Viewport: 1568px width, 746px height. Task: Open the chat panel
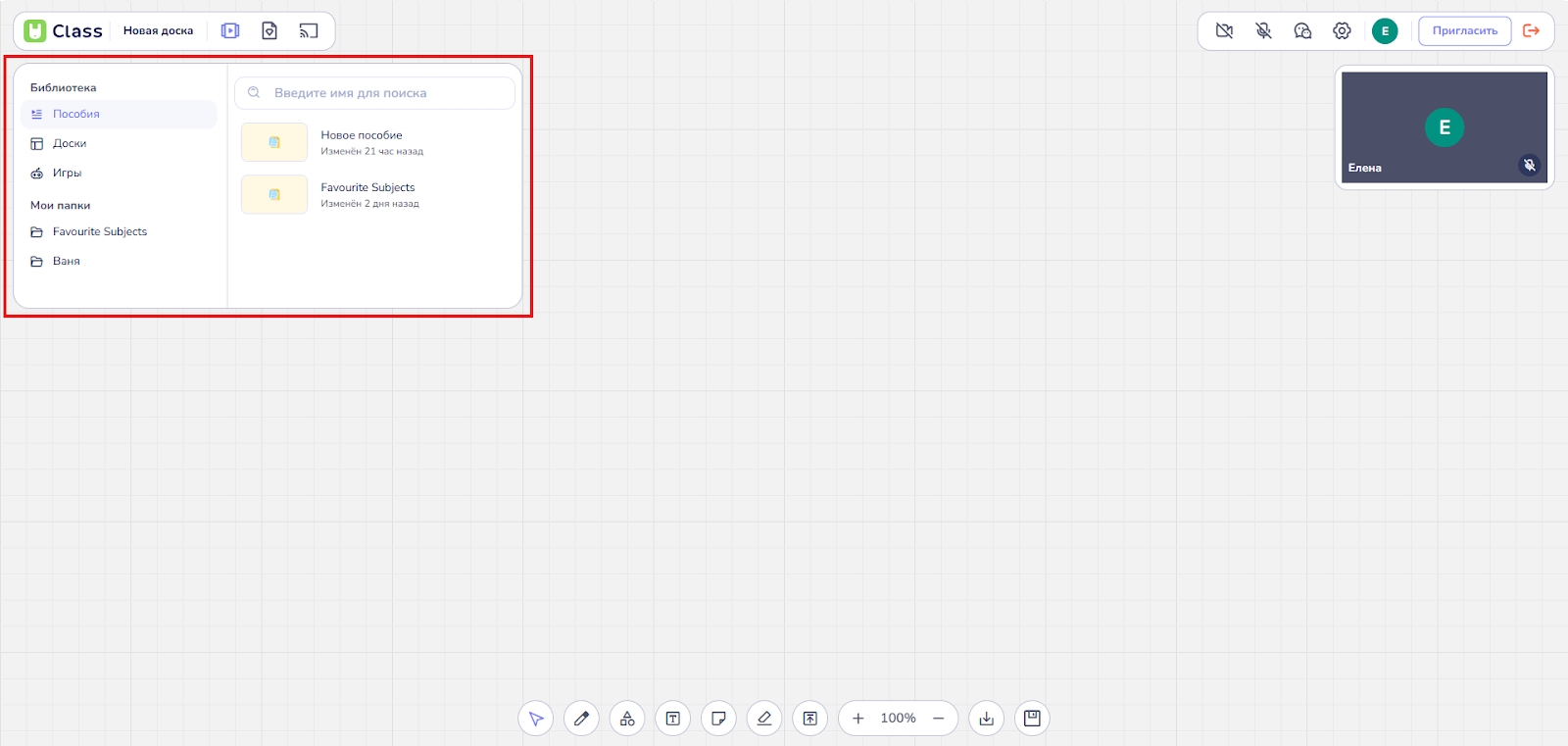[1302, 31]
